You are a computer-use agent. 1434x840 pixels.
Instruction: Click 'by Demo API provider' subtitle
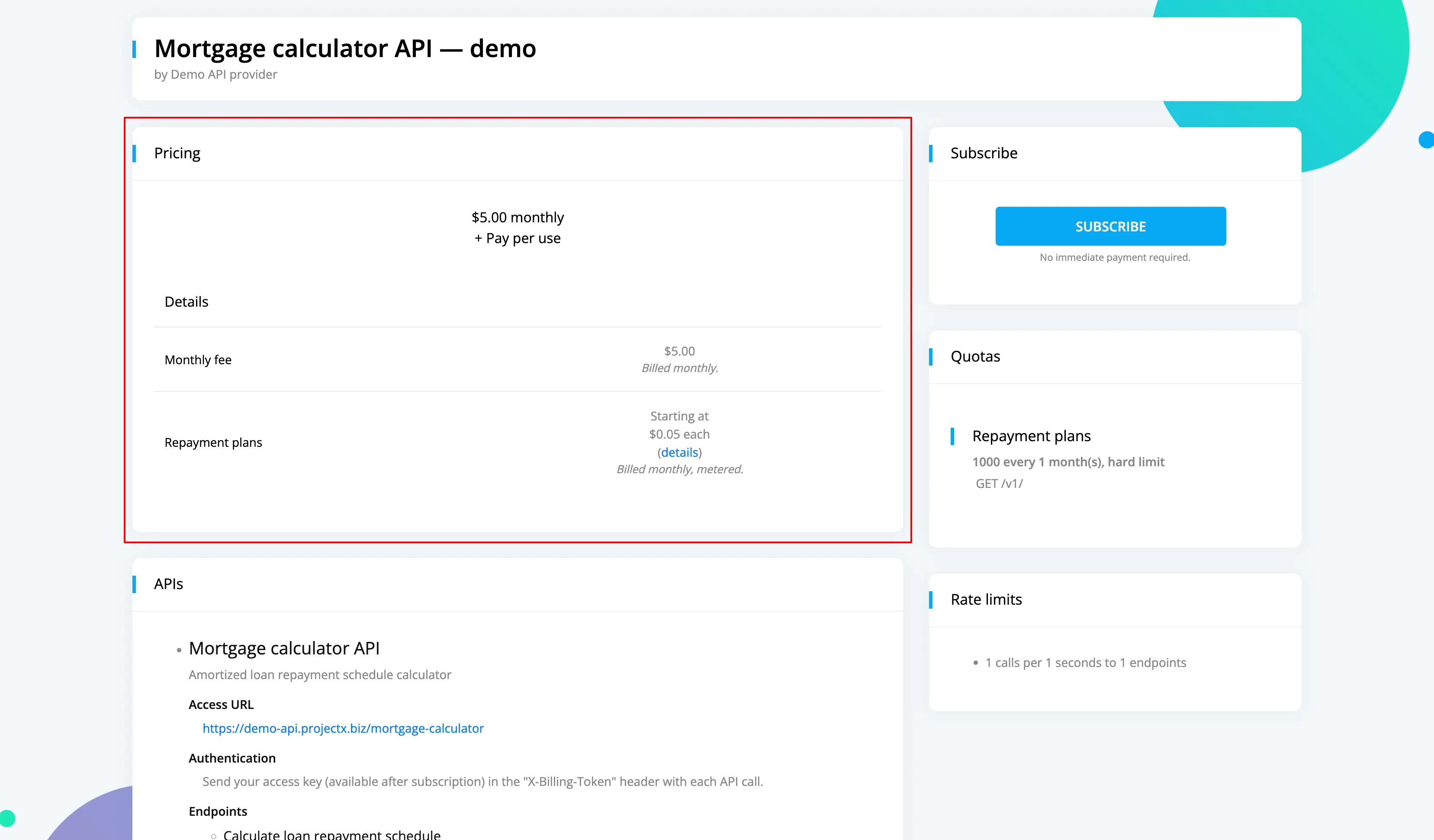tap(215, 74)
